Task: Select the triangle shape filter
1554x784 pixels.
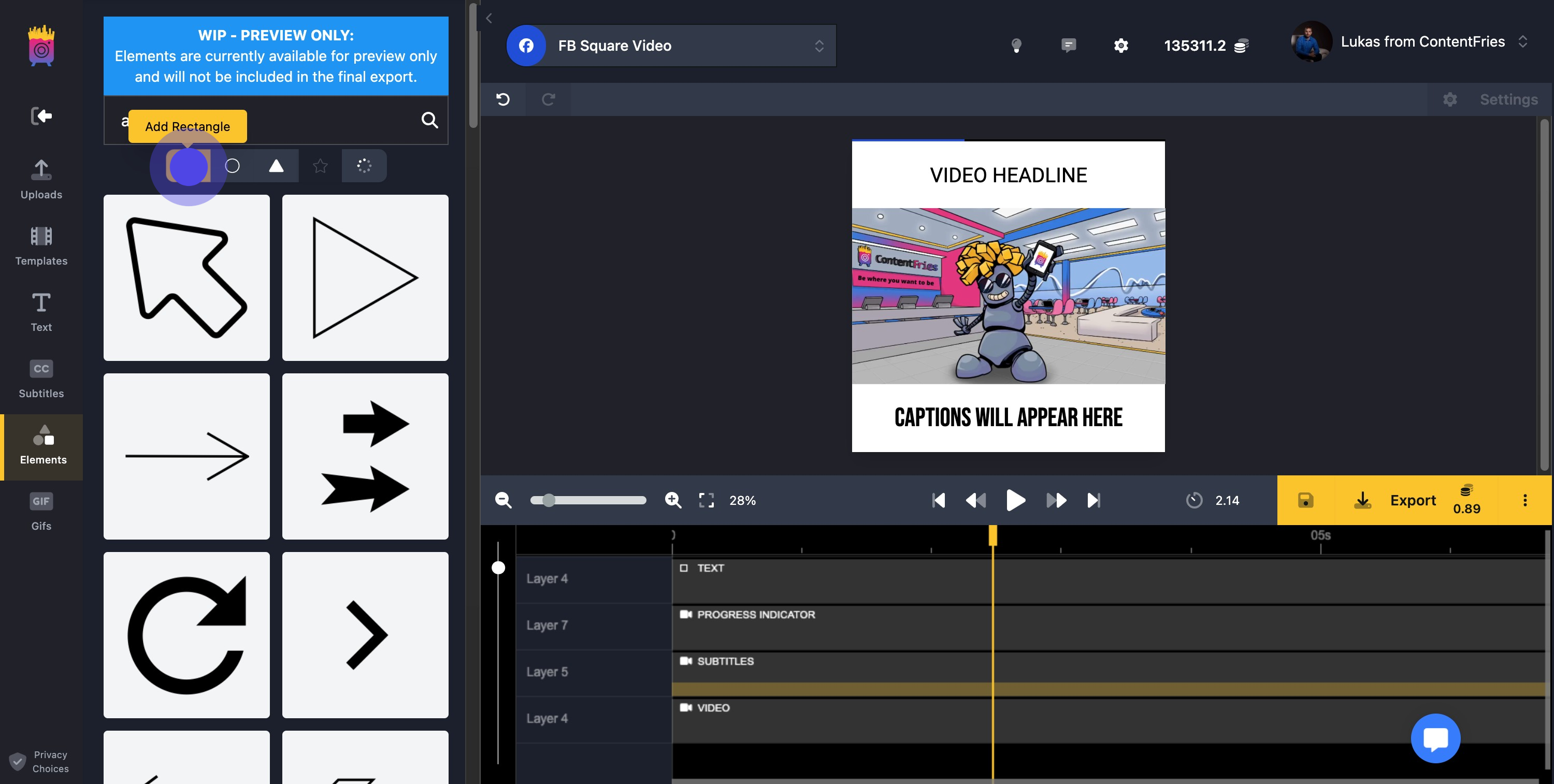Action: pyautogui.click(x=276, y=166)
